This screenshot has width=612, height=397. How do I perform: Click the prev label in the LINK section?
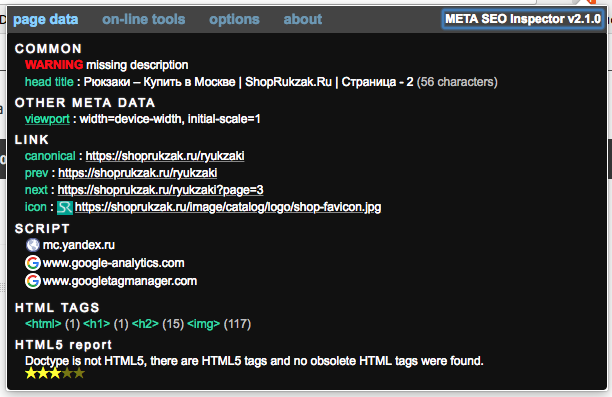pyautogui.click(x=36, y=173)
